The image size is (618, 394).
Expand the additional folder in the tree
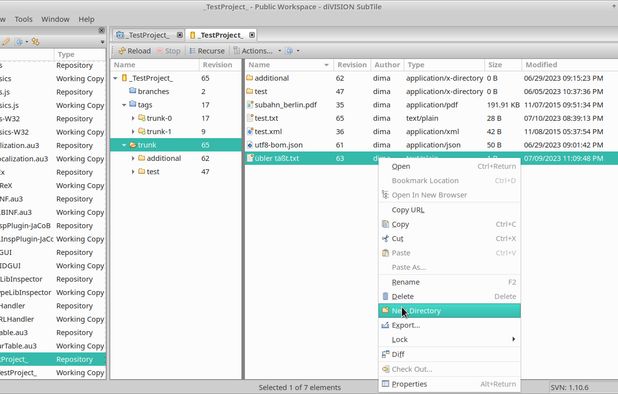click(x=133, y=158)
